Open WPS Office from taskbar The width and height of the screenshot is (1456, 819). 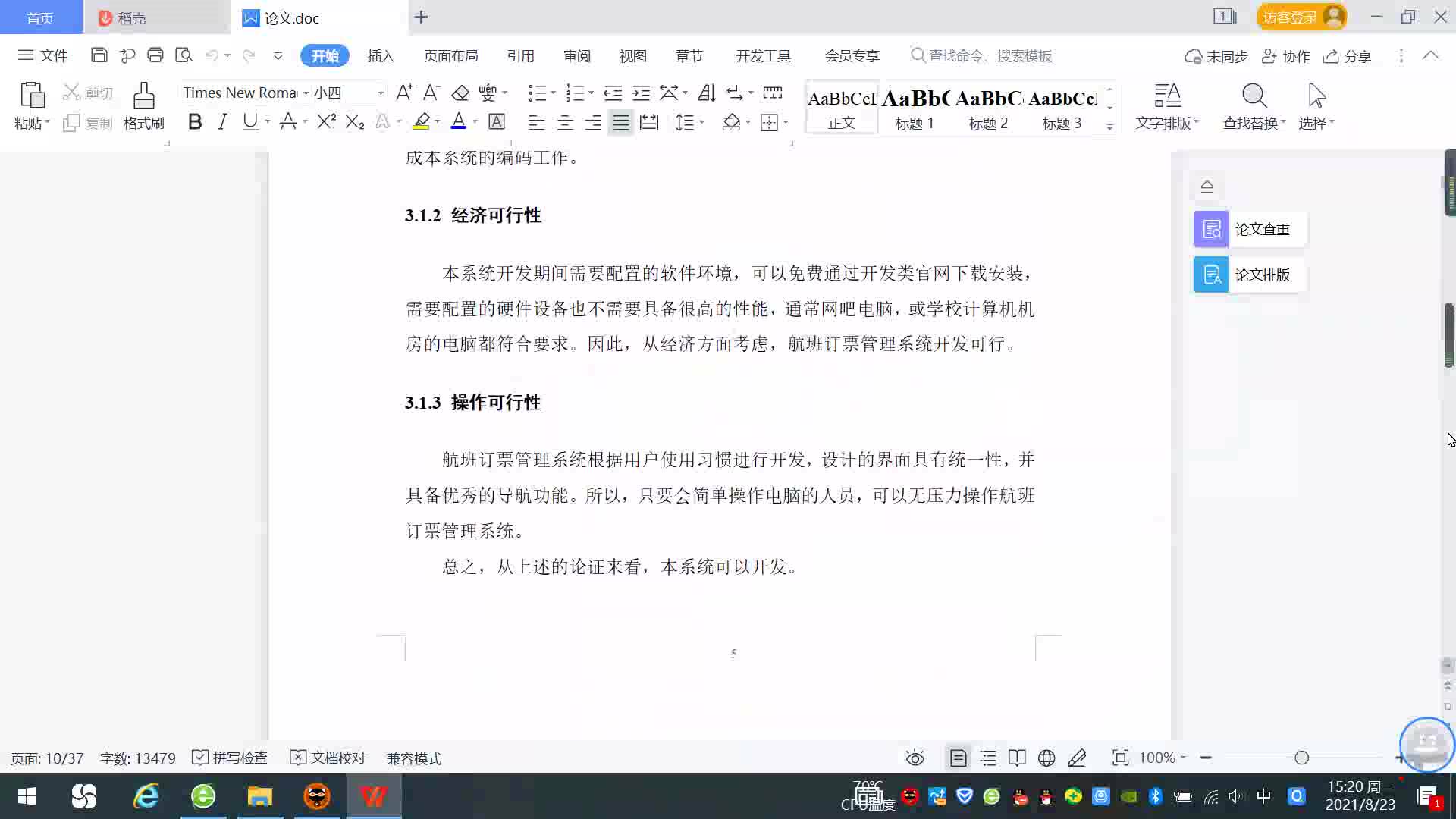click(x=374, y=796)
